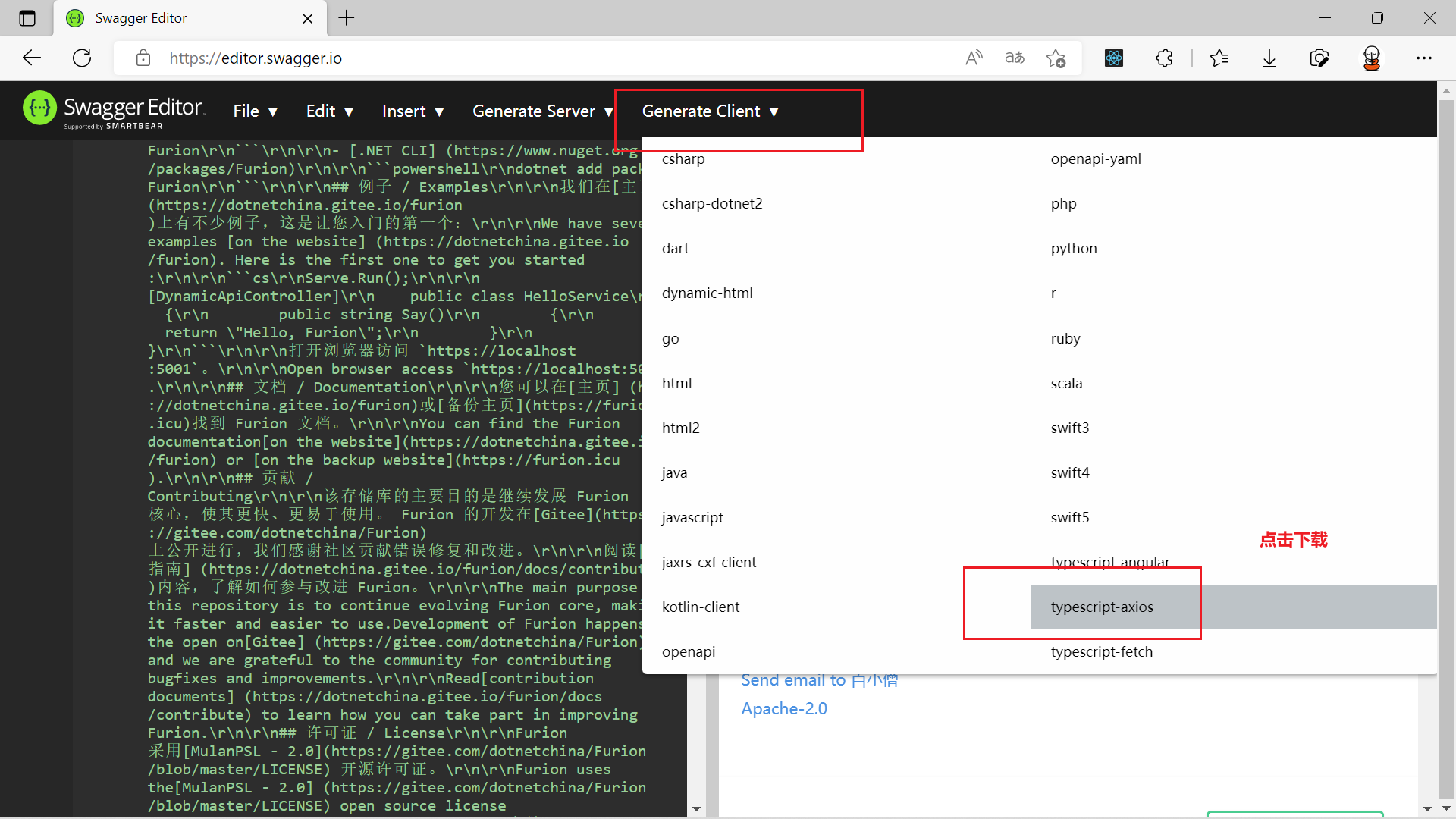Expand the Insert dropdown menu
Image resolution: width=1456 pixels, height=819 pixels.
click(413, 111)
